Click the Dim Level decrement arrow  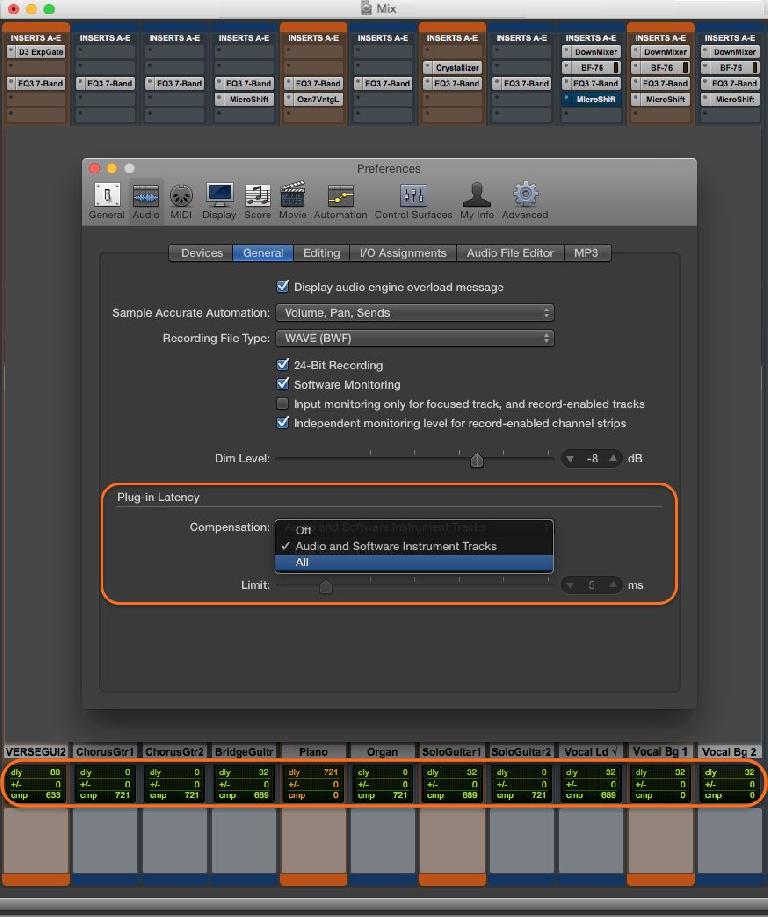[x=570, y=458]
